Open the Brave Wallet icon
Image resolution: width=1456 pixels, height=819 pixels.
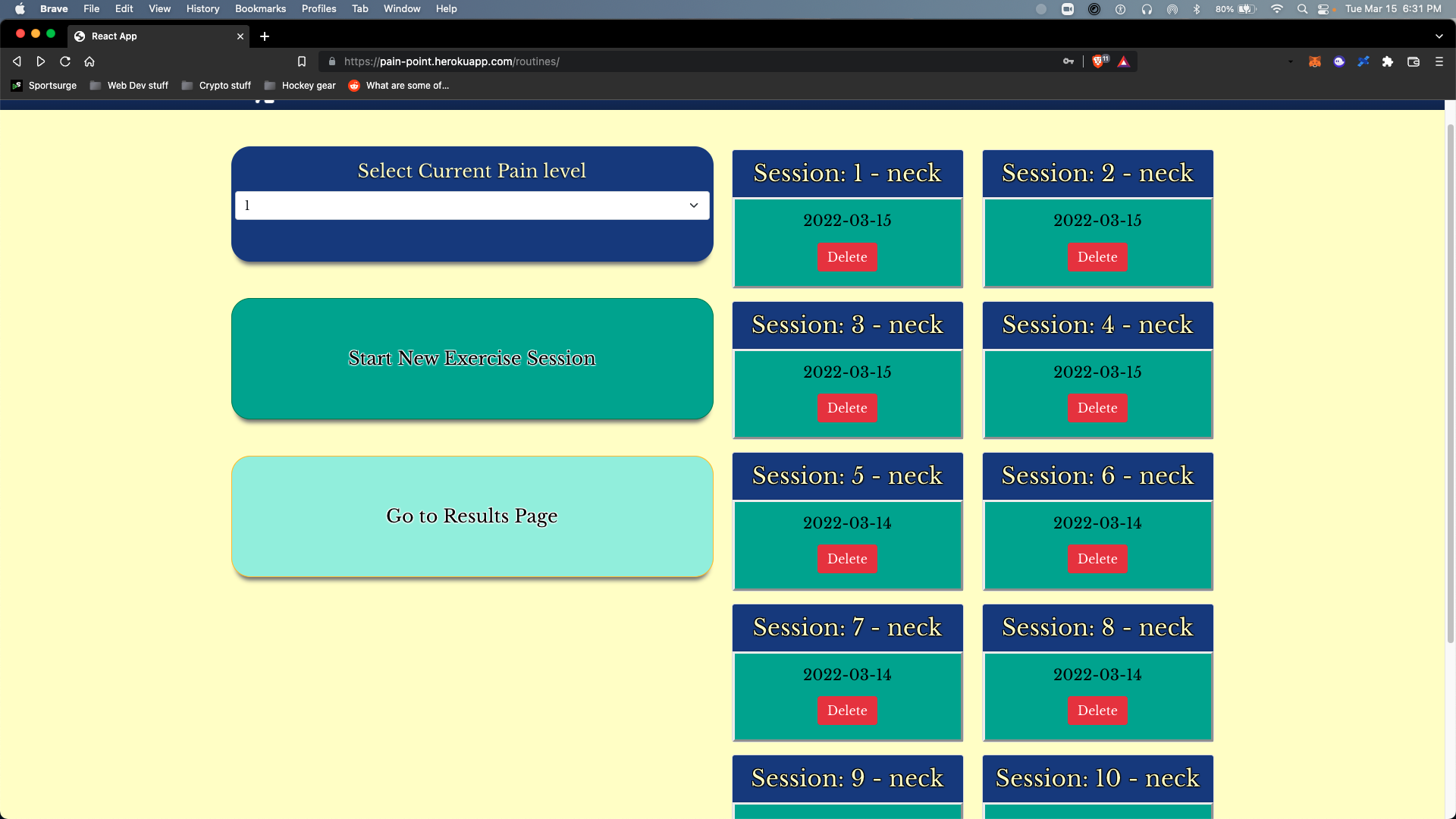(x=1414, y=61)
